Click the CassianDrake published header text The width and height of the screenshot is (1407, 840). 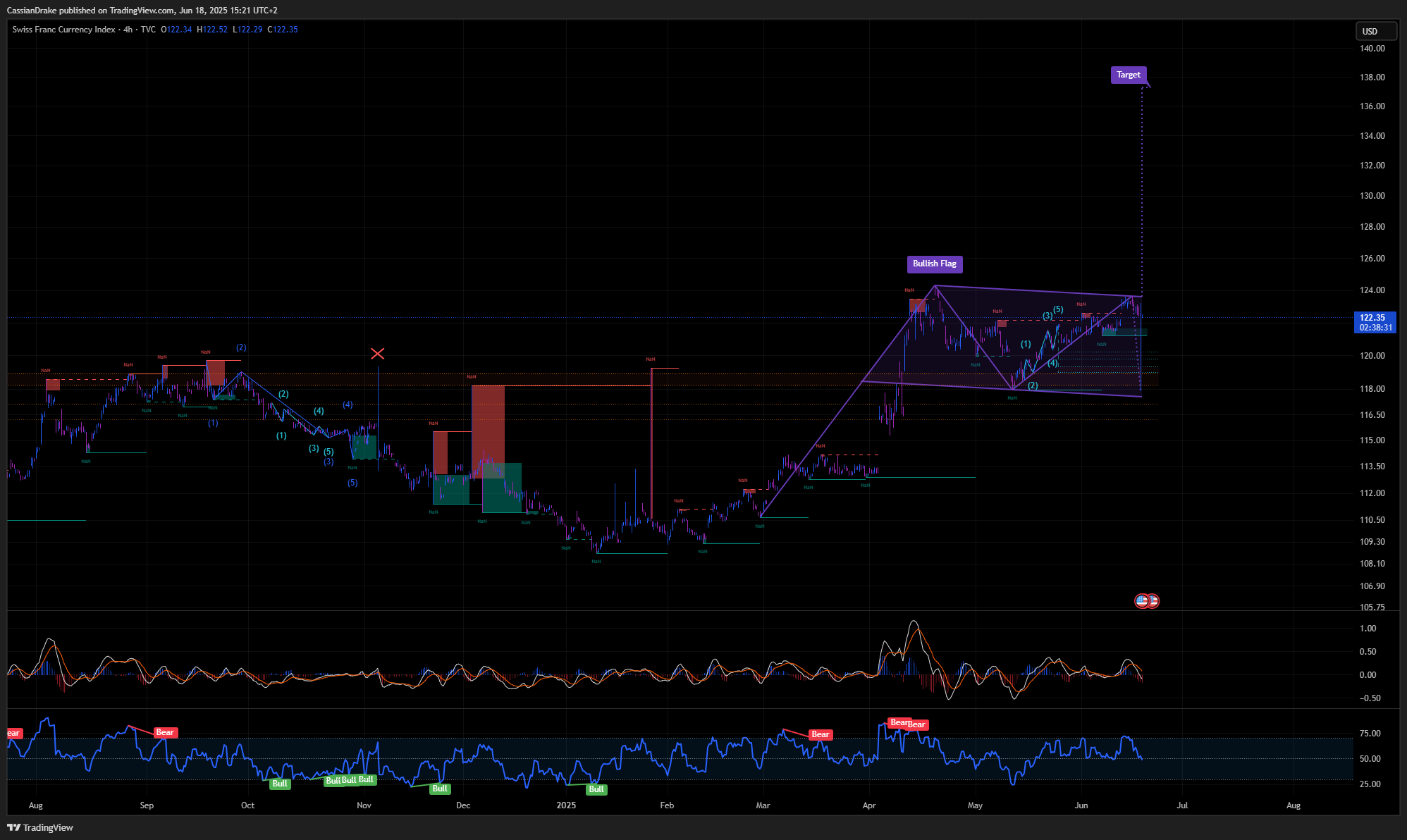click(142, 11)
